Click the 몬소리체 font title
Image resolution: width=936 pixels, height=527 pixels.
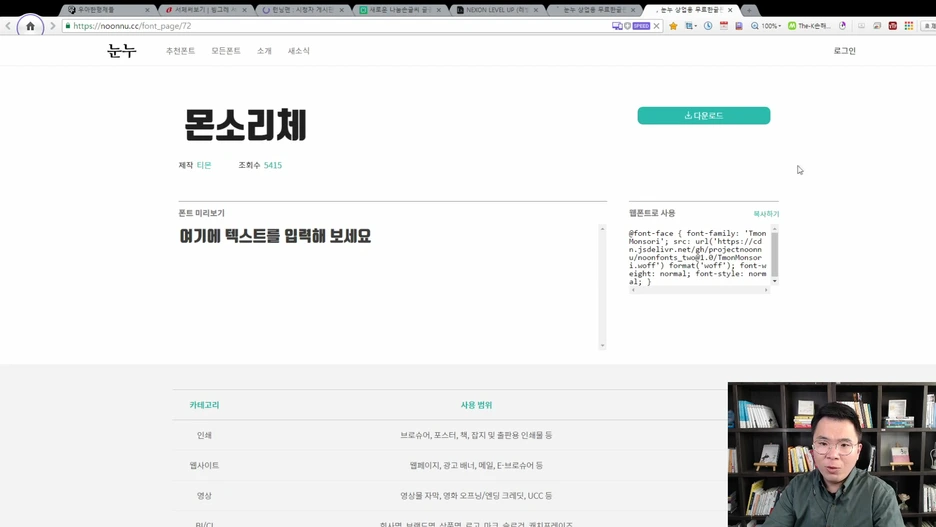[x=245, y=125]
